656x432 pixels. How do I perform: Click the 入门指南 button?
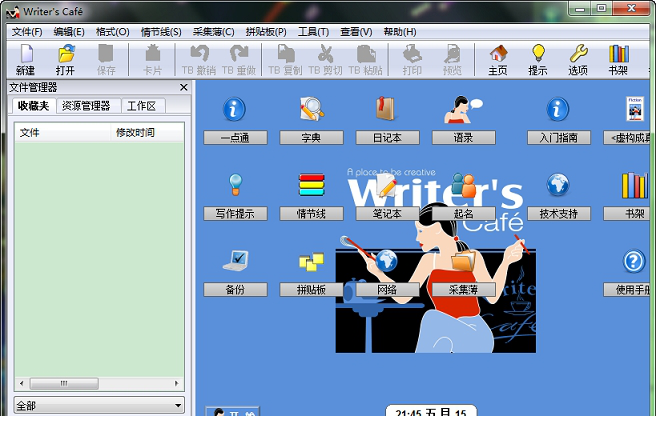[559, 138]
